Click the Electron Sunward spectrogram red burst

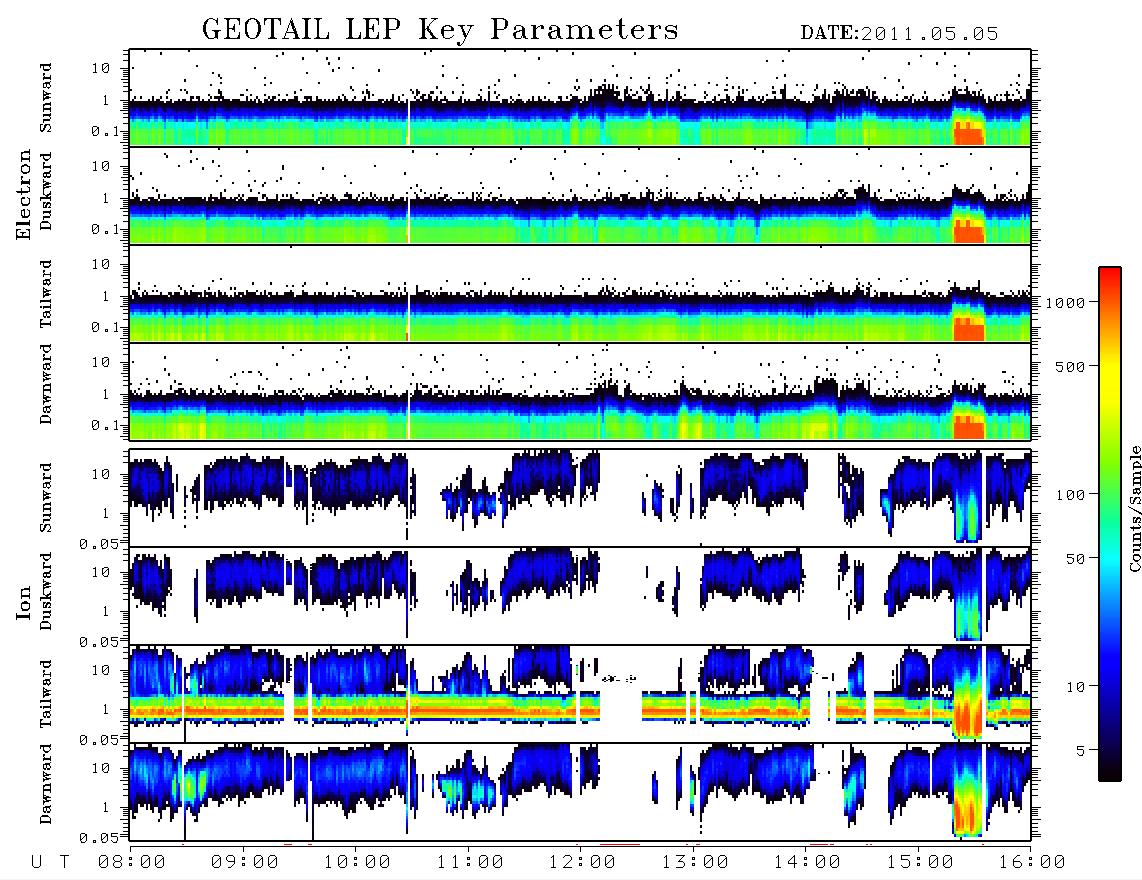pos(969,135)
